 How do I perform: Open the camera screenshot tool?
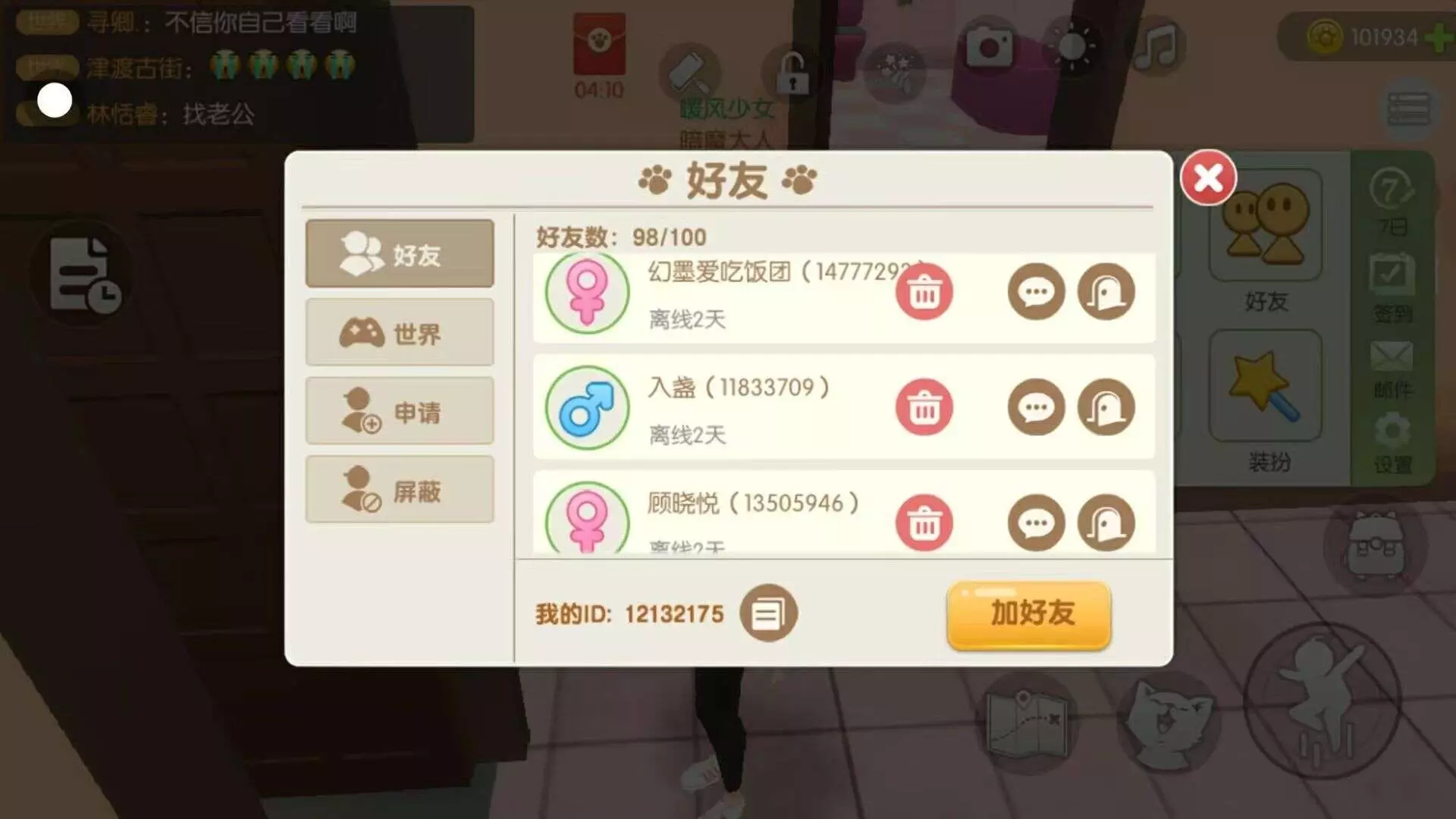click(989, 47)
